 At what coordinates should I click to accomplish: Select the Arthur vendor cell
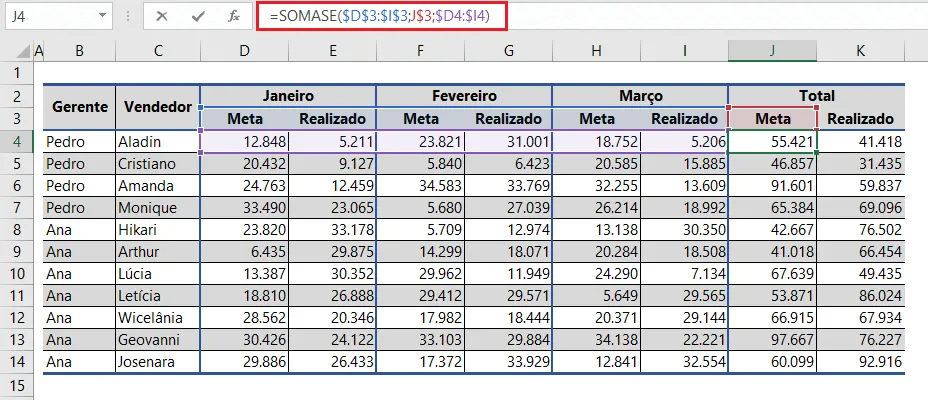point(158,252)
